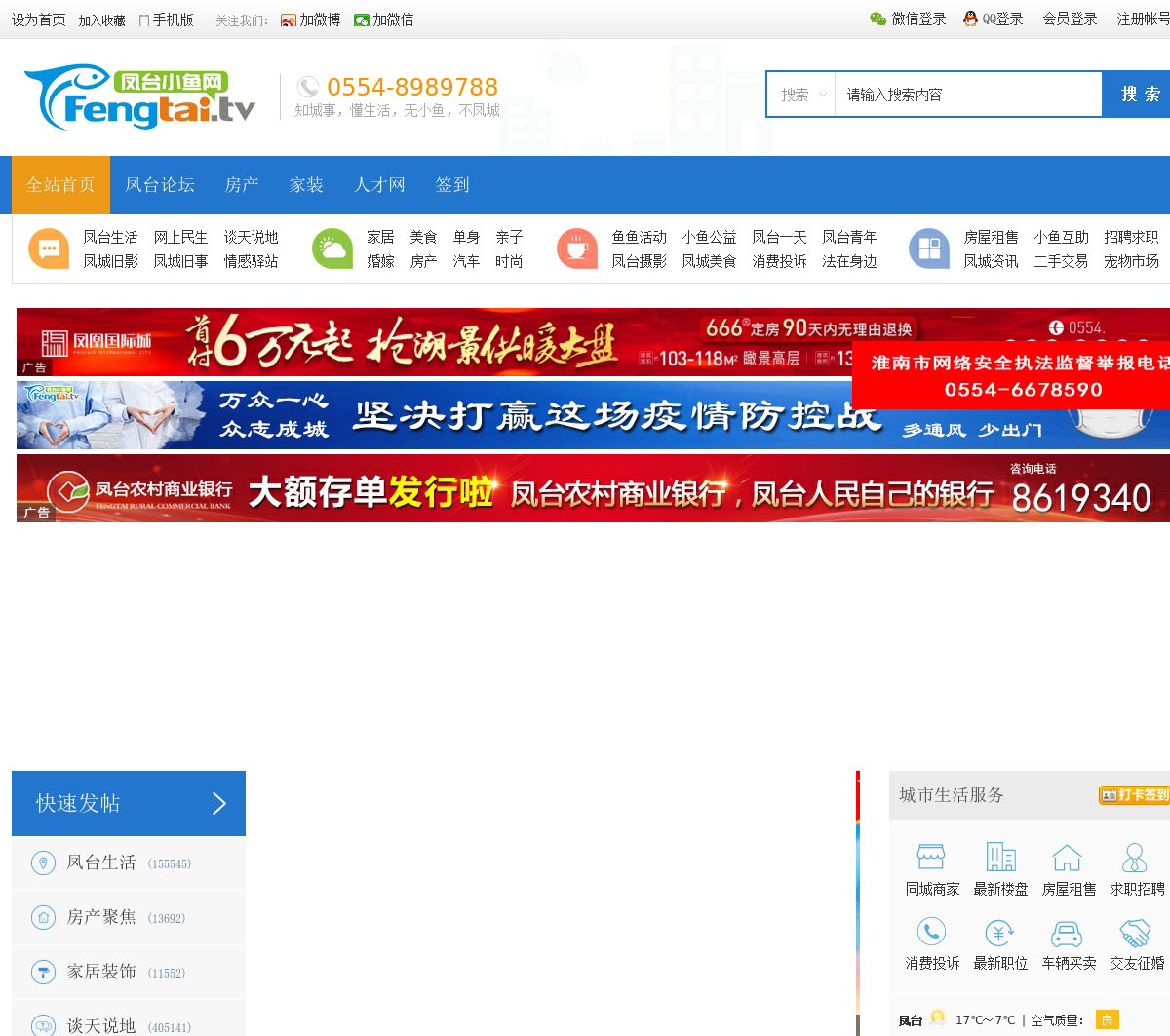Click the 房屋租售 house icon
The height and width of the screenshot is (1036, 1170).
(x=1068, y=857)
